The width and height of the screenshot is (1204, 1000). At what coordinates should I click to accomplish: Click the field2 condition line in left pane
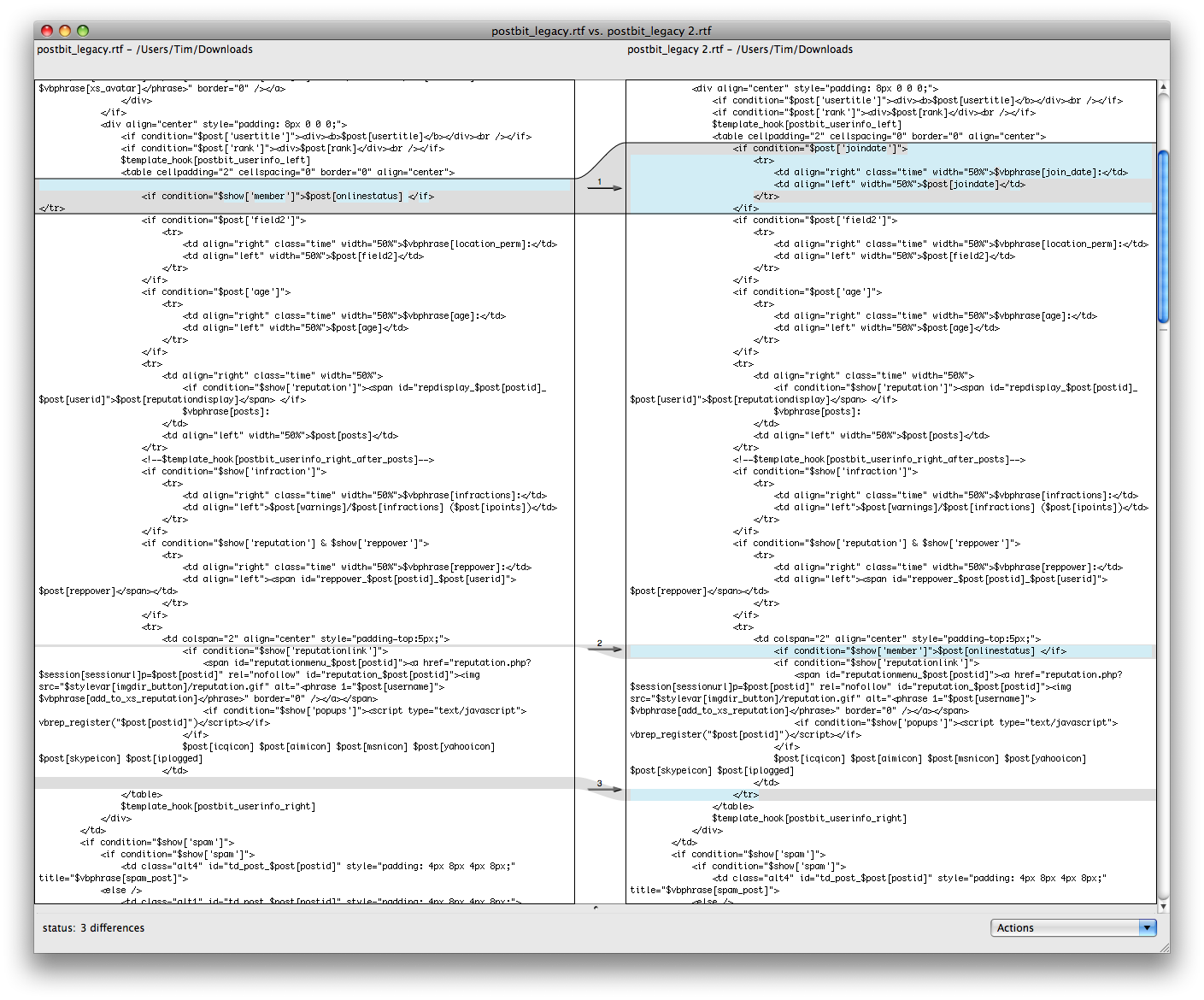(x=224, y=220)
